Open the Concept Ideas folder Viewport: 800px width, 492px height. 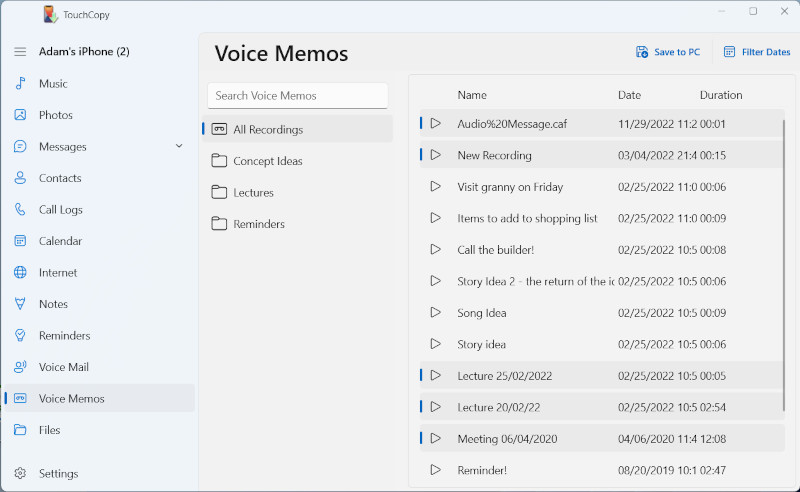(x=267, y=161)
